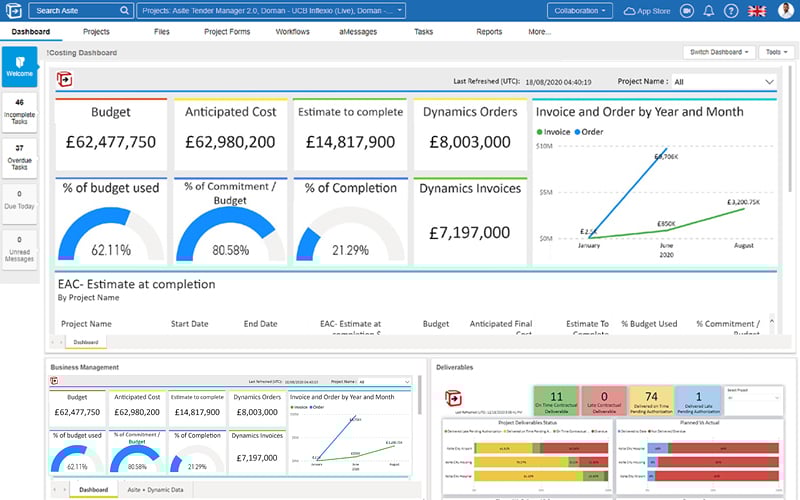The height and width of the screenshot is (500, 800).
Task: Click the 1 Delivered Late Pending Authorization tile
Action: pyautogui.click(x=698, y=401)
